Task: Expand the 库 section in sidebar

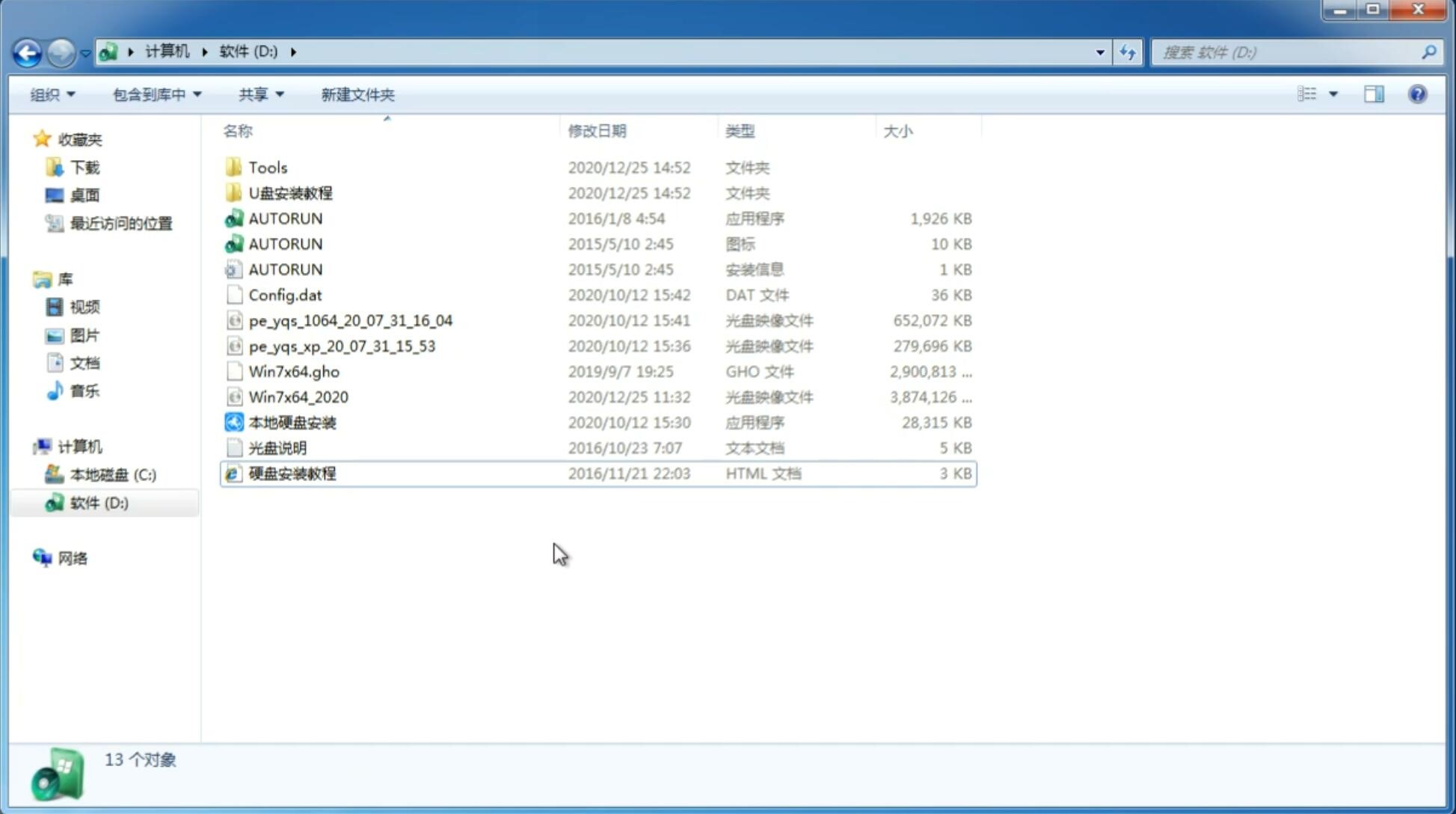Action: pos(28,278)
